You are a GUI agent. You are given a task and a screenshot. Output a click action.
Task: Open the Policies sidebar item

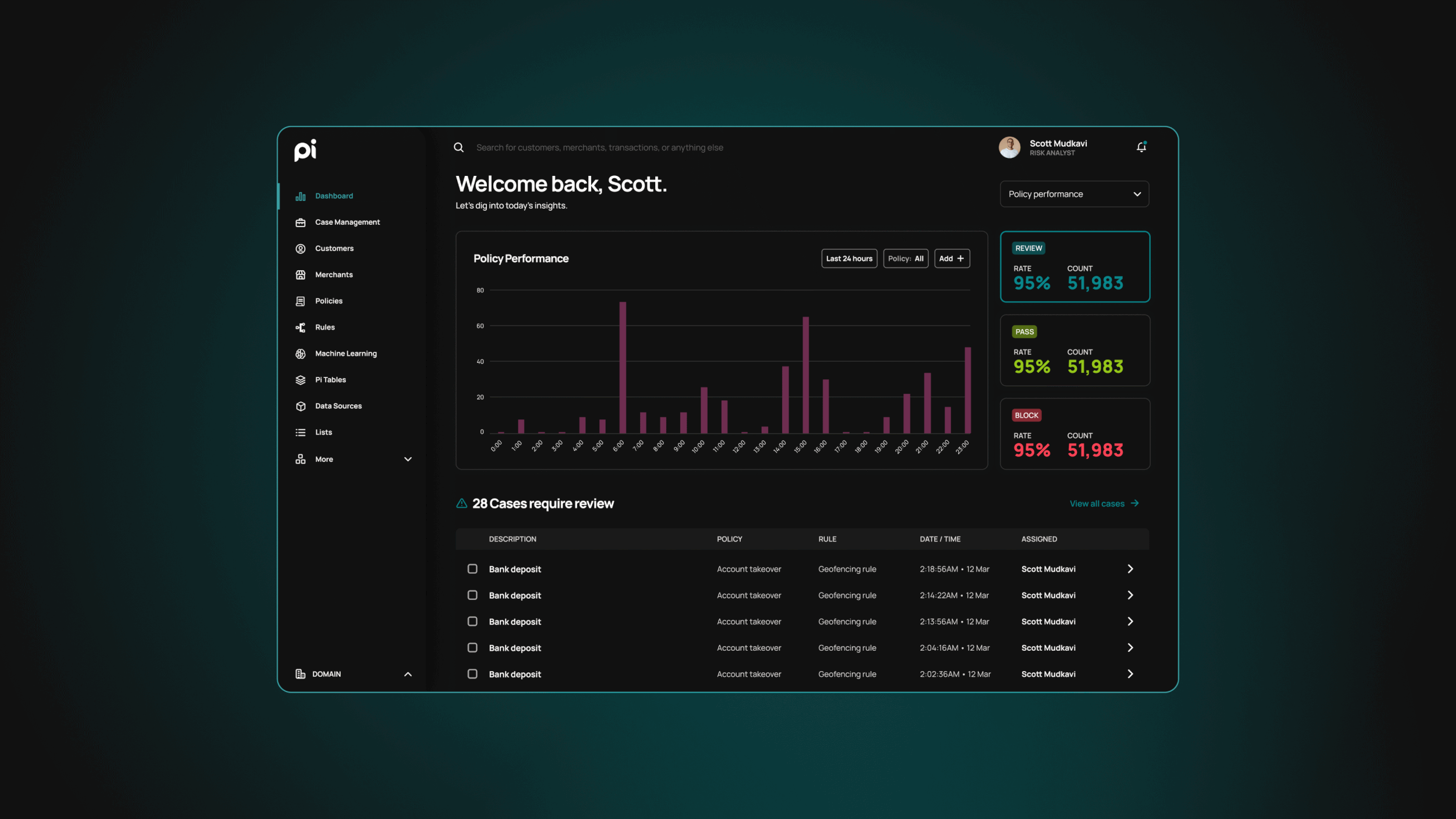point(328,301)
